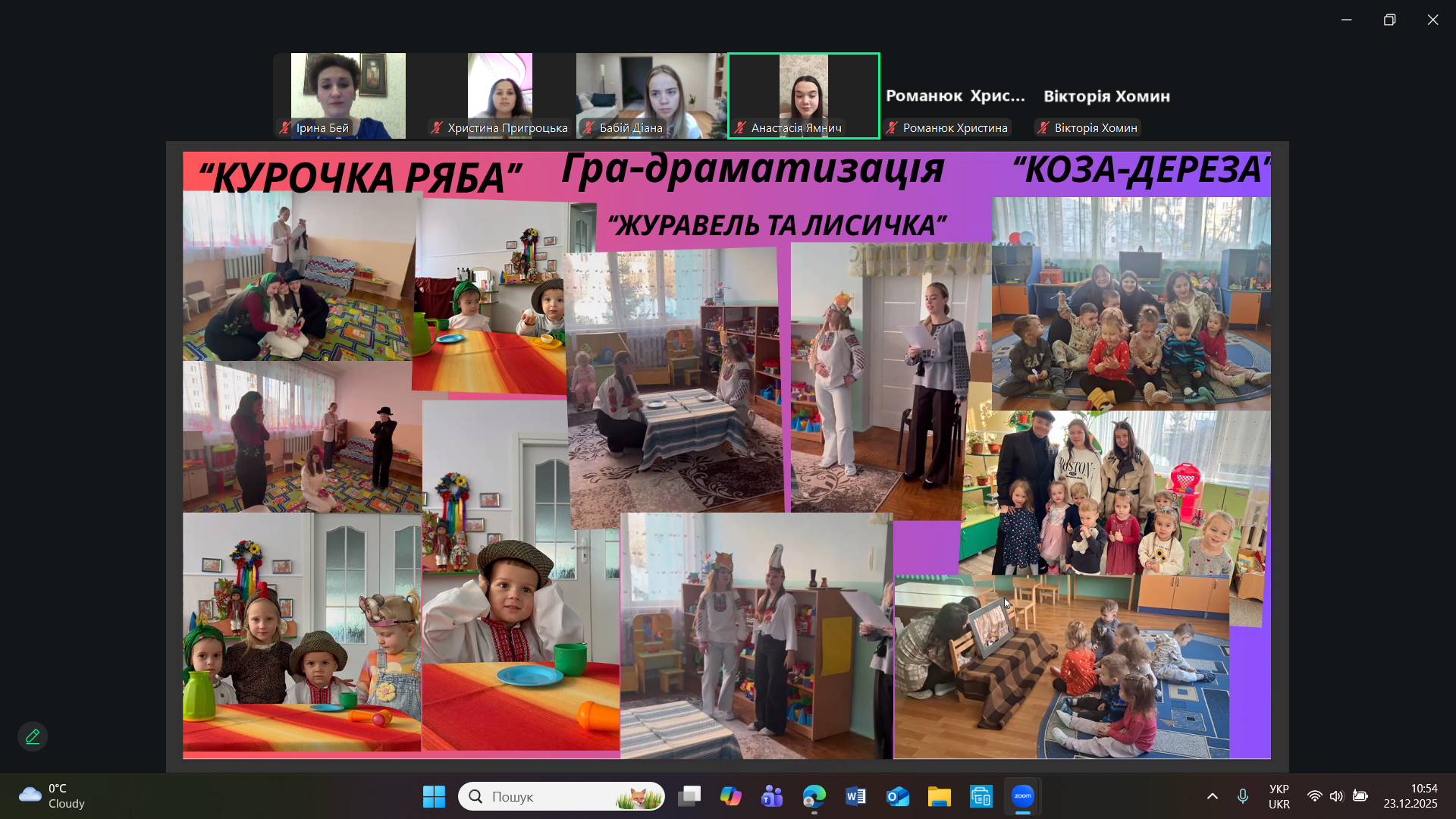This screenshot has height=819, width=1456.
Task: Toggle the system tray microphone icon
Action: [x=1242, y=796]
